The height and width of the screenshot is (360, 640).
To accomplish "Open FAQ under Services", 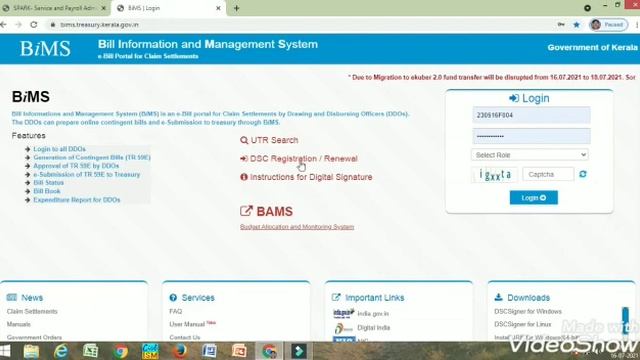I will (176, 311).
